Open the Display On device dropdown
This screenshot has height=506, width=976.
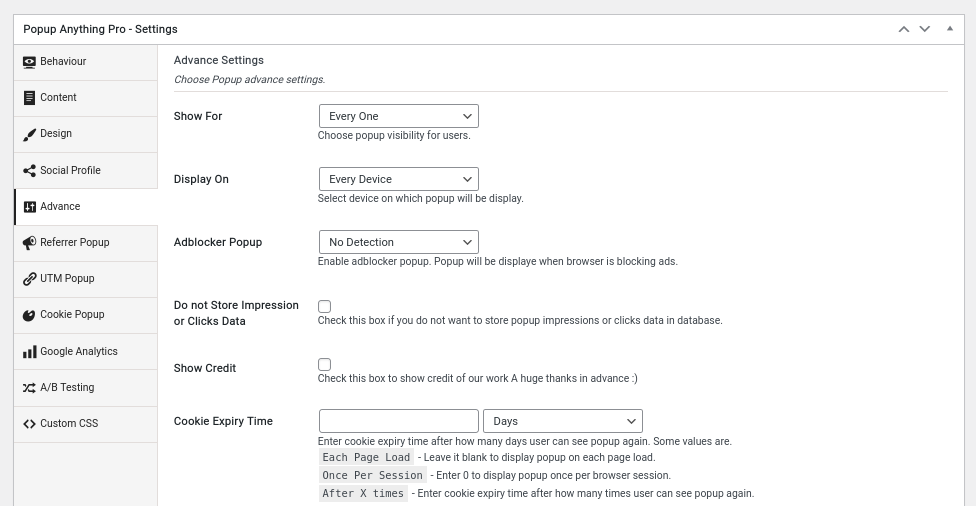click(x=398, y=179)
